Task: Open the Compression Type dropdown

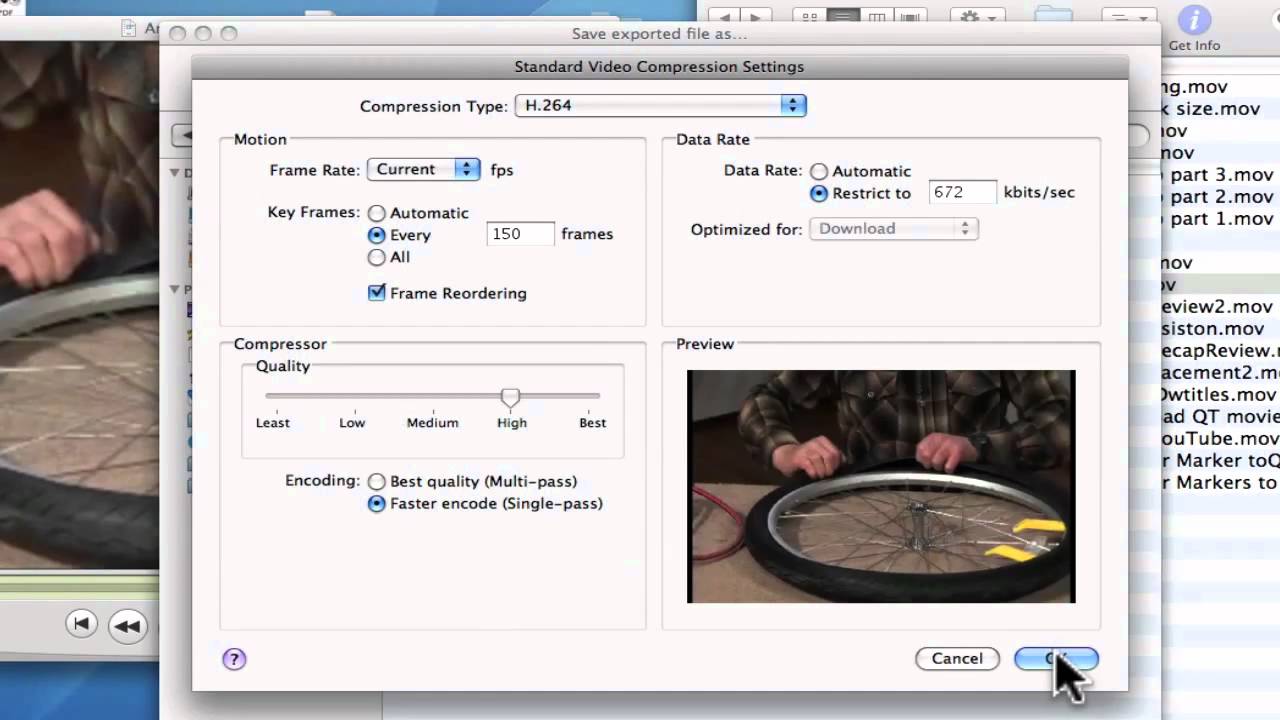Action: point(660,105)
